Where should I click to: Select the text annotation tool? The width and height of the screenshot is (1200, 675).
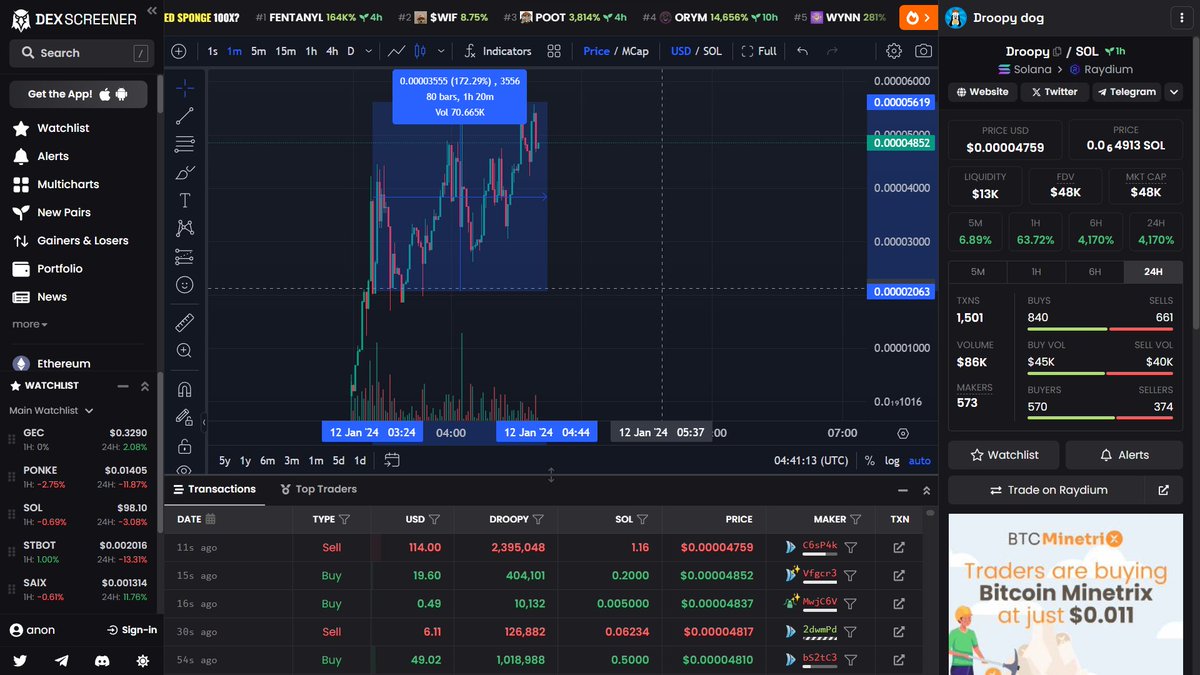pyautogui.click(x=185, y=200)
